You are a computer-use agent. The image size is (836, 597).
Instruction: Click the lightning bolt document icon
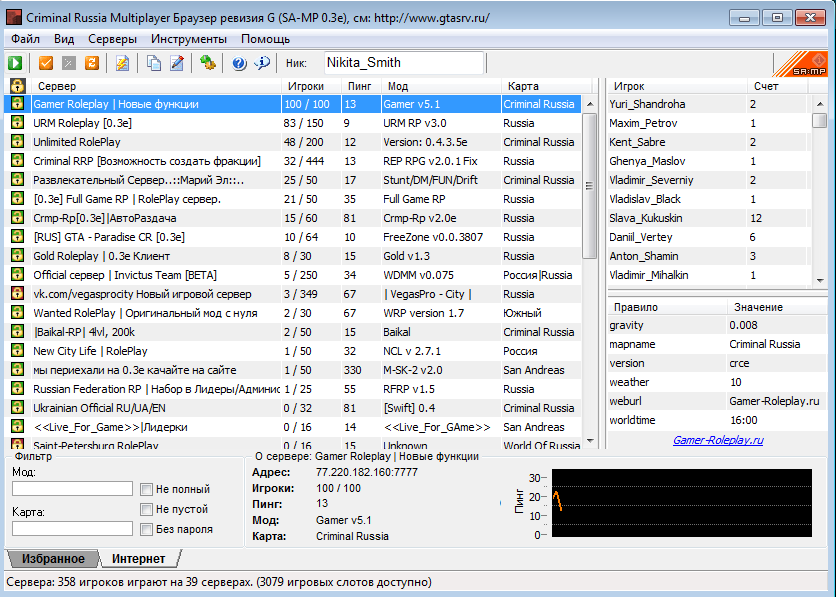[123, 63]
